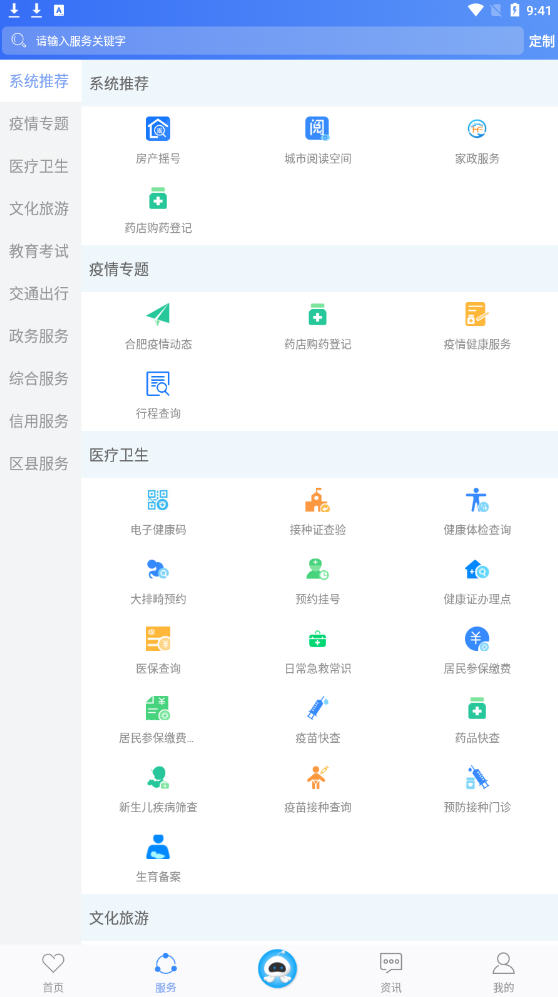This screenshot has width=558, height=997.
Task: Open 合肥疫情动态 paper plane icon
Action: point(158,315)
